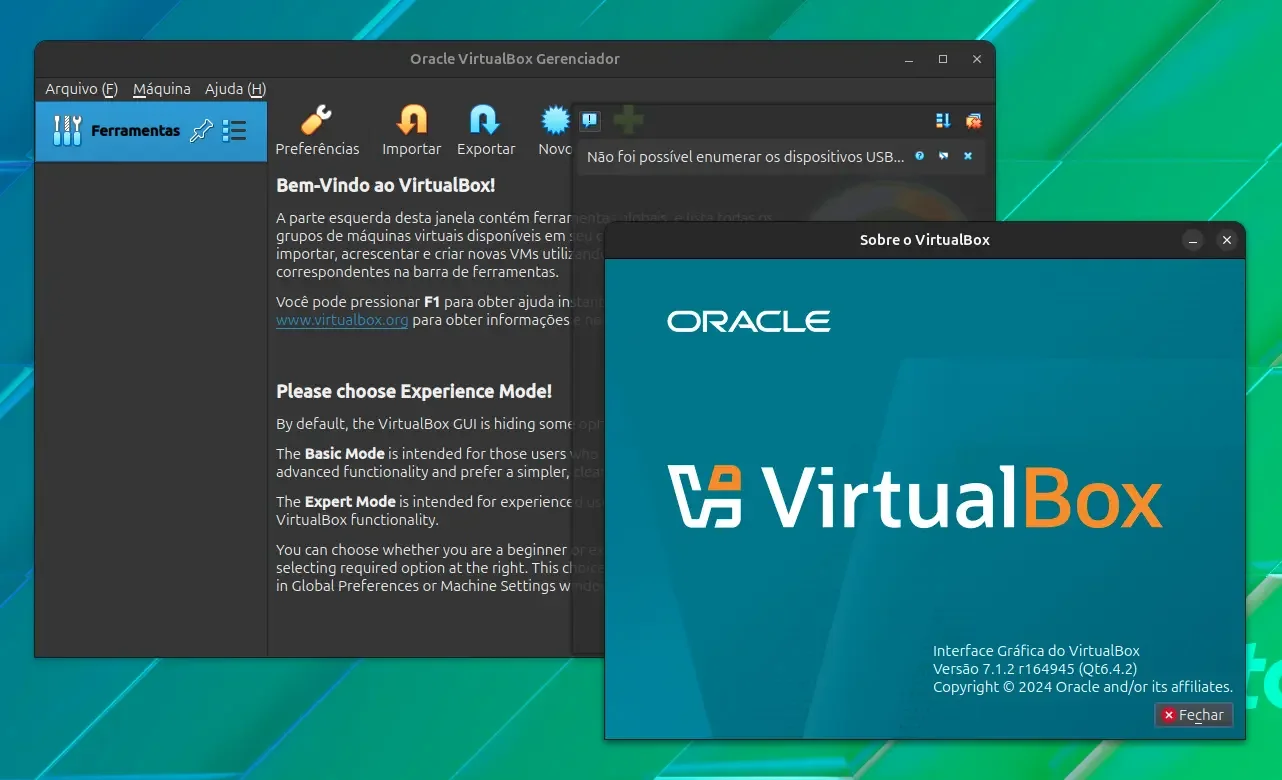Click the Bem-Vindo ao VirtualBox! heading
Screen dimensions: 1282x780
[385, 185]
